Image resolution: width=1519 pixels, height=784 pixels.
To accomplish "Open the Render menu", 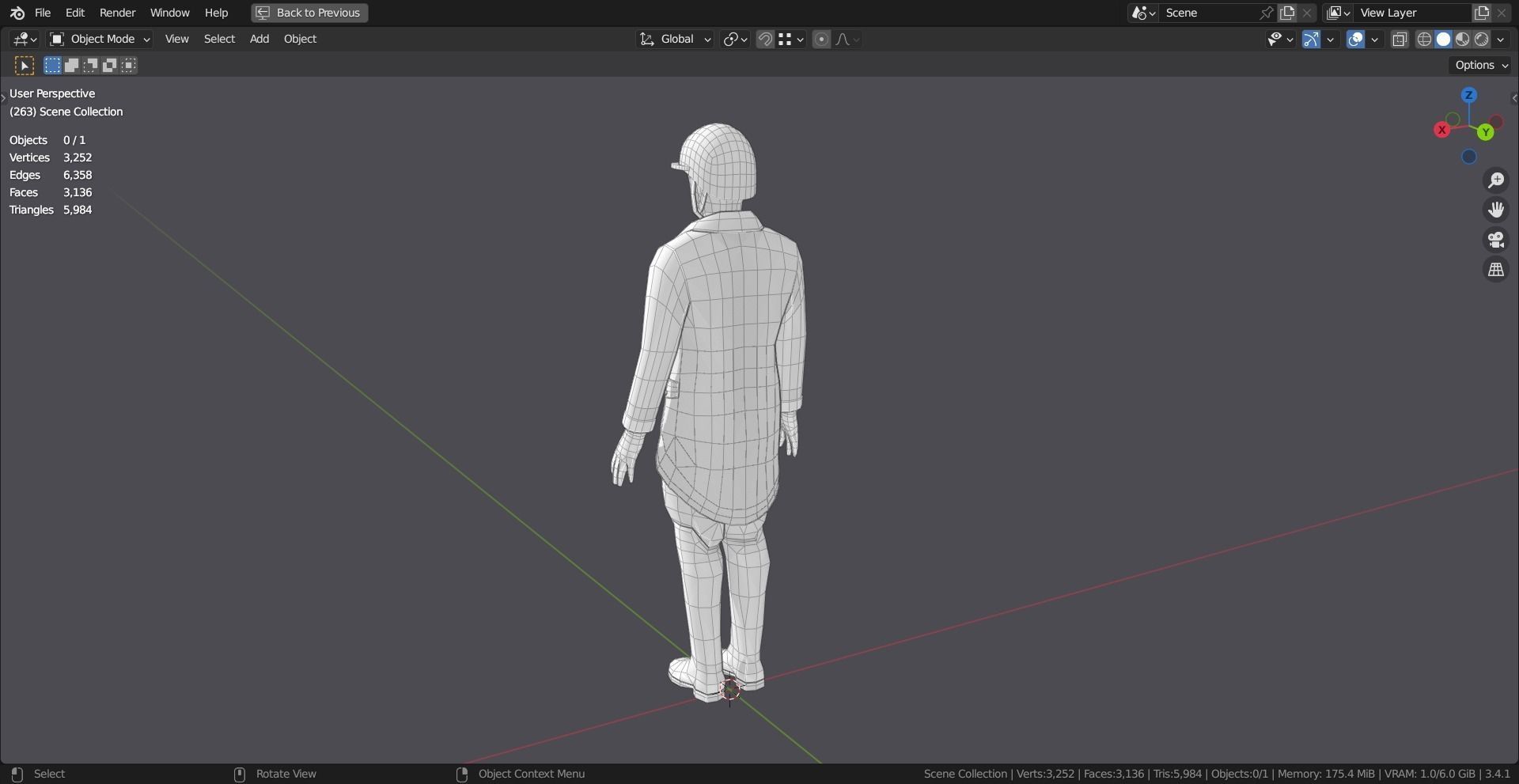I will pyautogui.click(x=117, y=13).
